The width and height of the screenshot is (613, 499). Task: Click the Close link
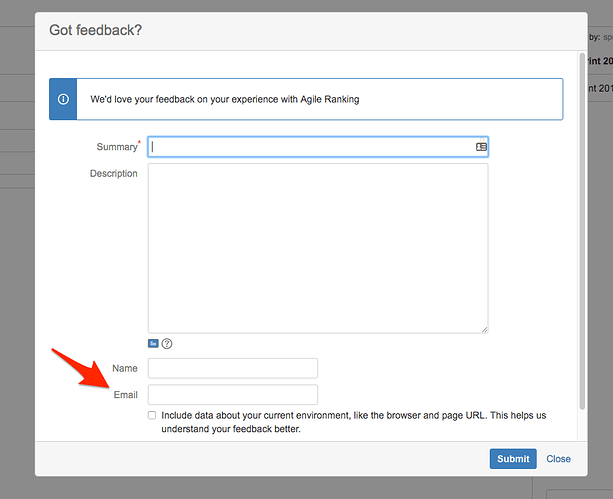[x=558, y=459]
